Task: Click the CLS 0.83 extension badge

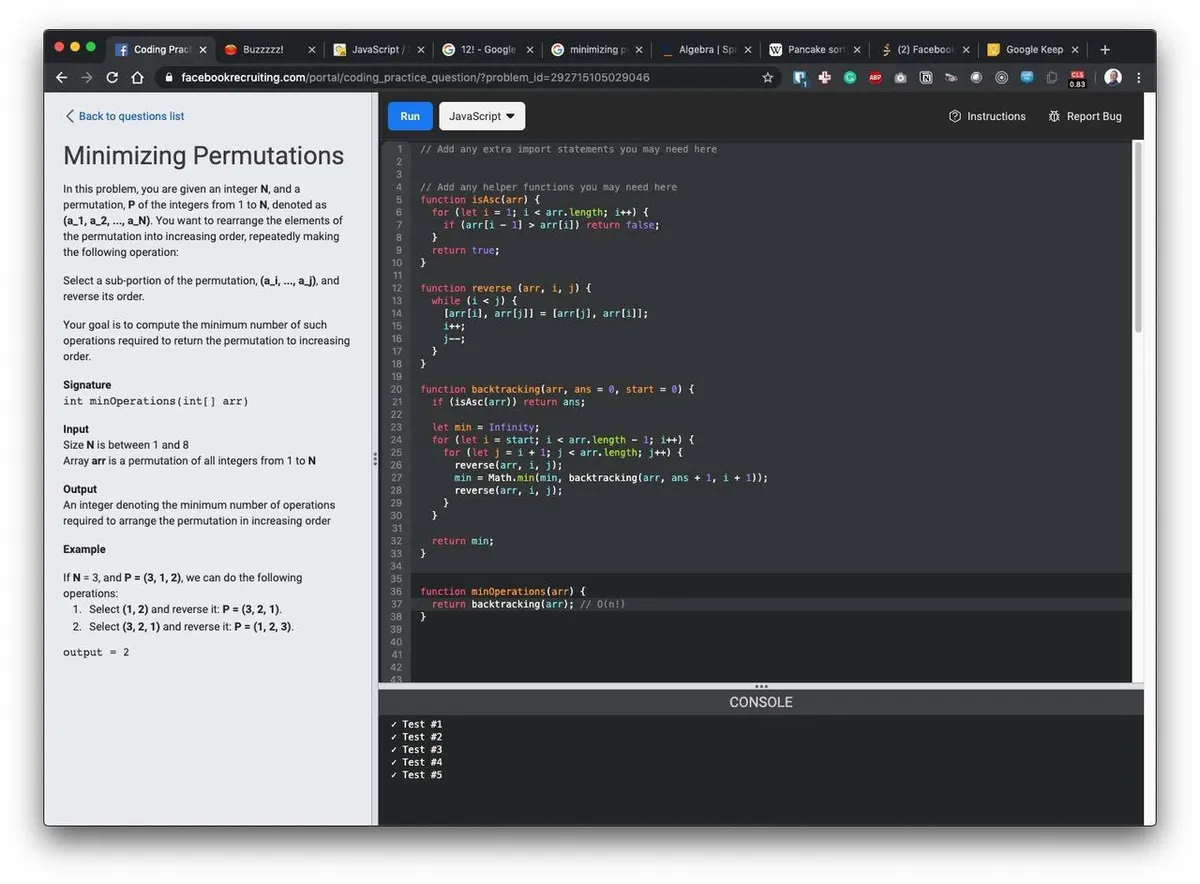Action: 1077,78
